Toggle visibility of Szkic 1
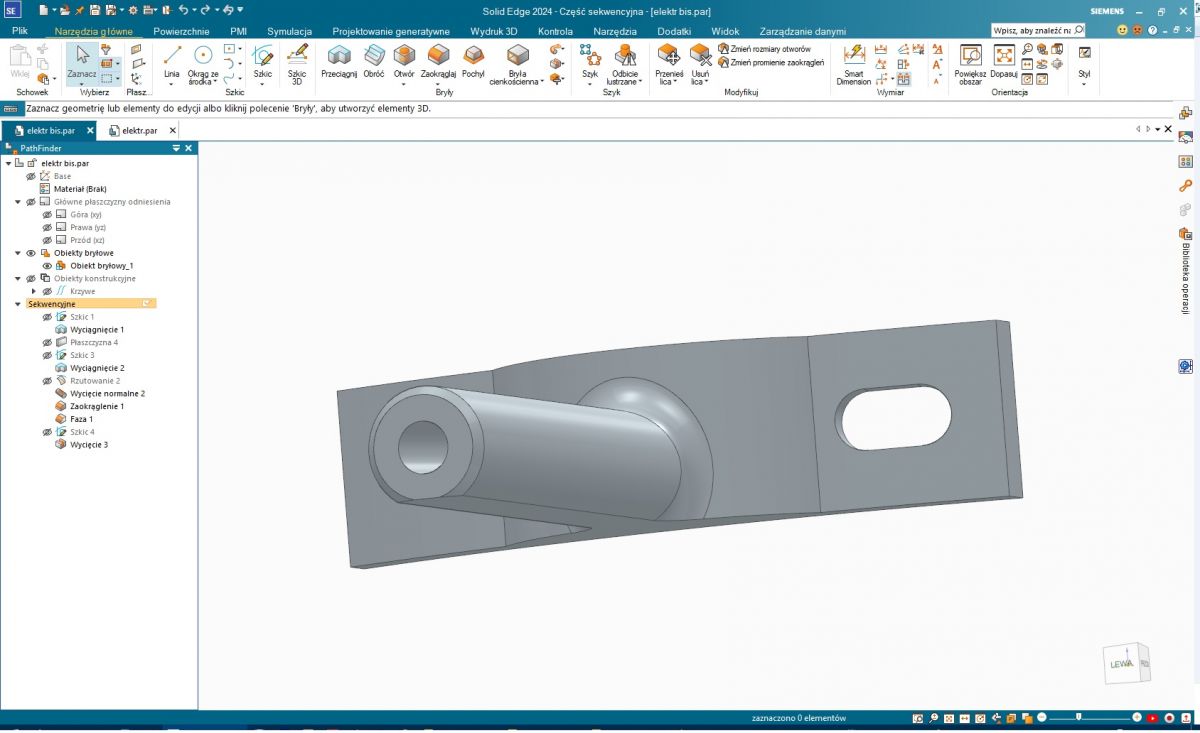This screenshot has width=1200, height=733. [x=47, y=317]
